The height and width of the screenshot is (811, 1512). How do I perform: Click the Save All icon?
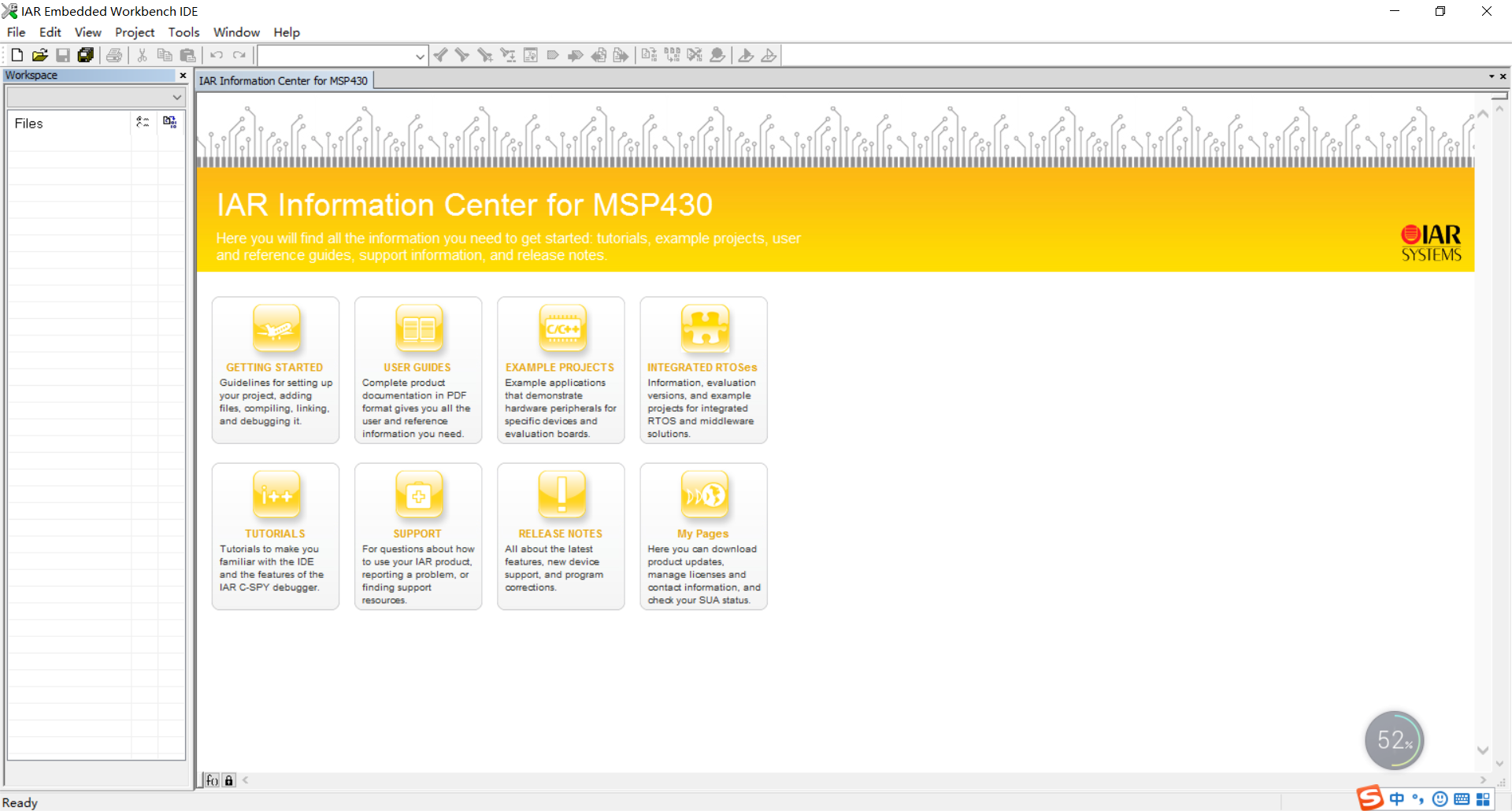click(x=86, y=55)
